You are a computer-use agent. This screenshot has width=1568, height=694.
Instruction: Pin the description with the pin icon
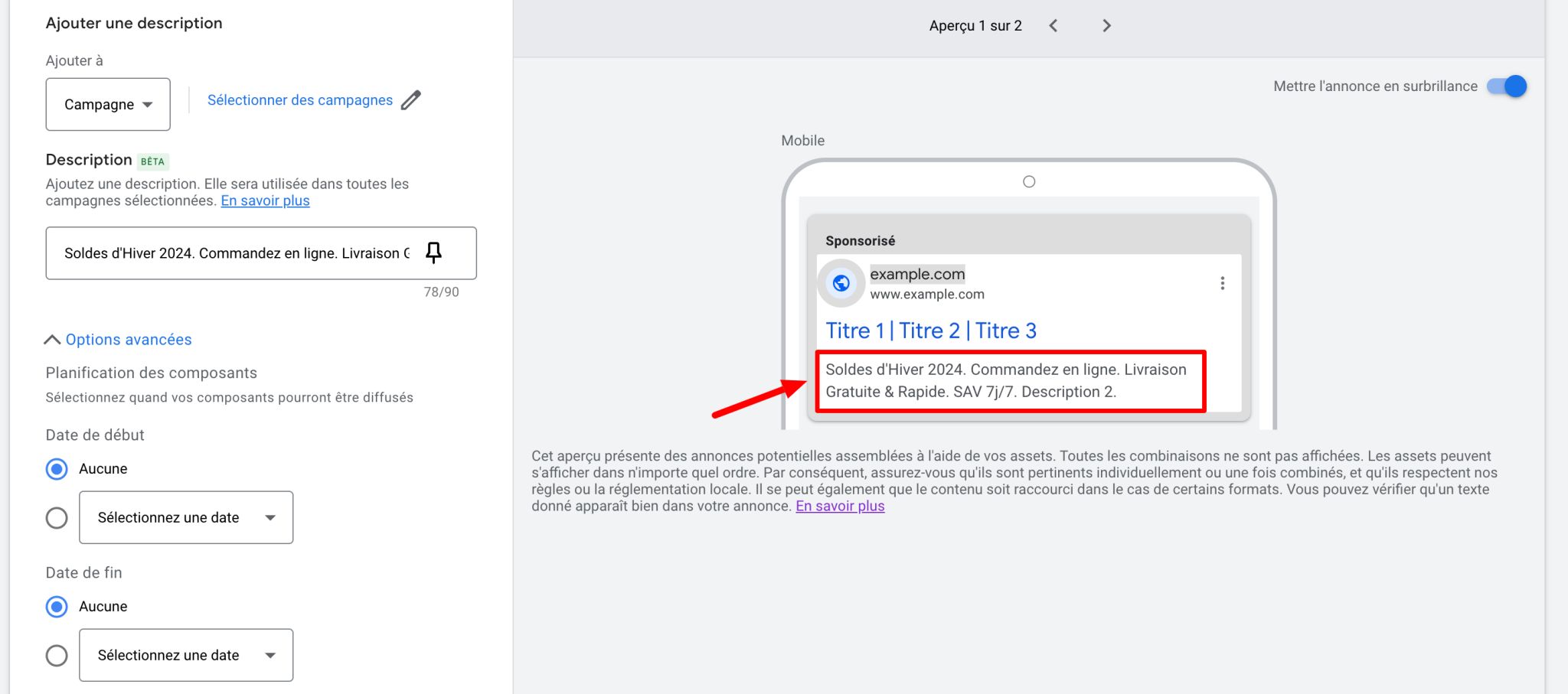[433, 253]
